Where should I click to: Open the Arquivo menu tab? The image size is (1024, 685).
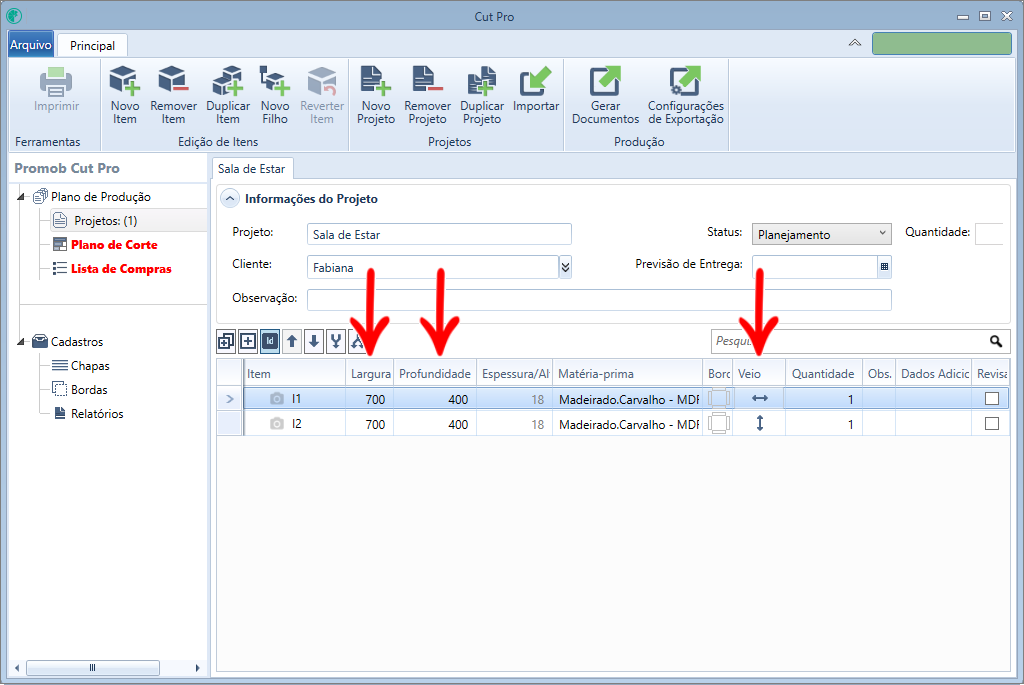tap(31, 44)
